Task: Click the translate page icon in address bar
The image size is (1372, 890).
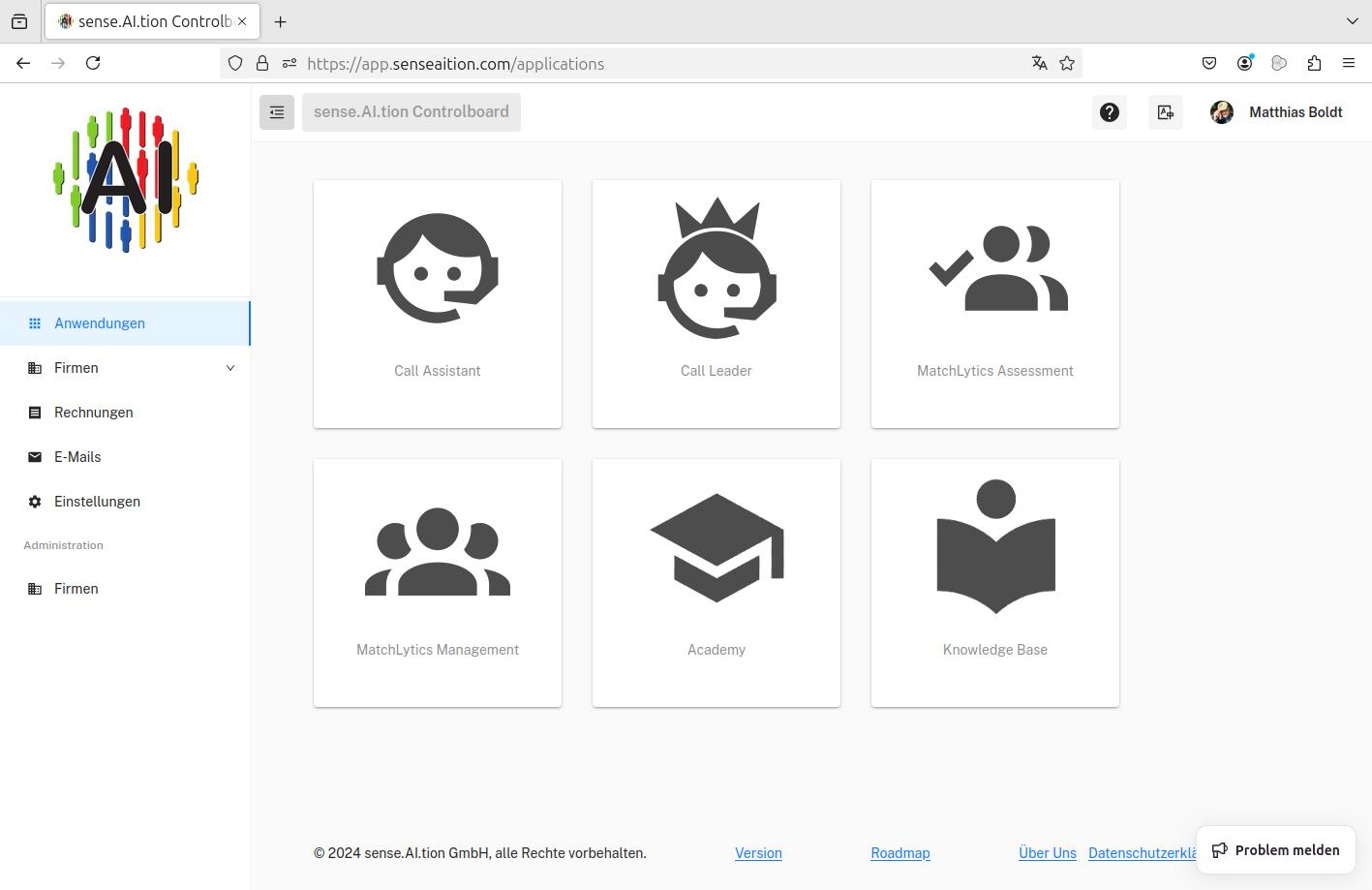Action: [x=1039, y=63]
